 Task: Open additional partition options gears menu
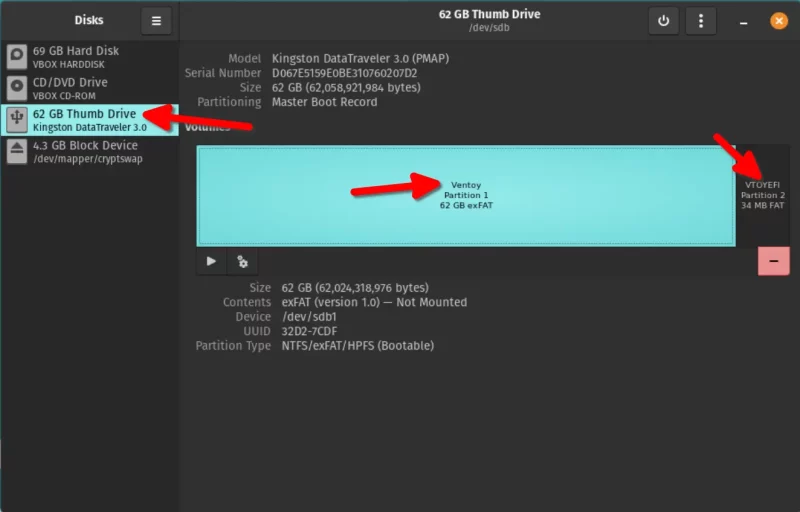point(242,262)
